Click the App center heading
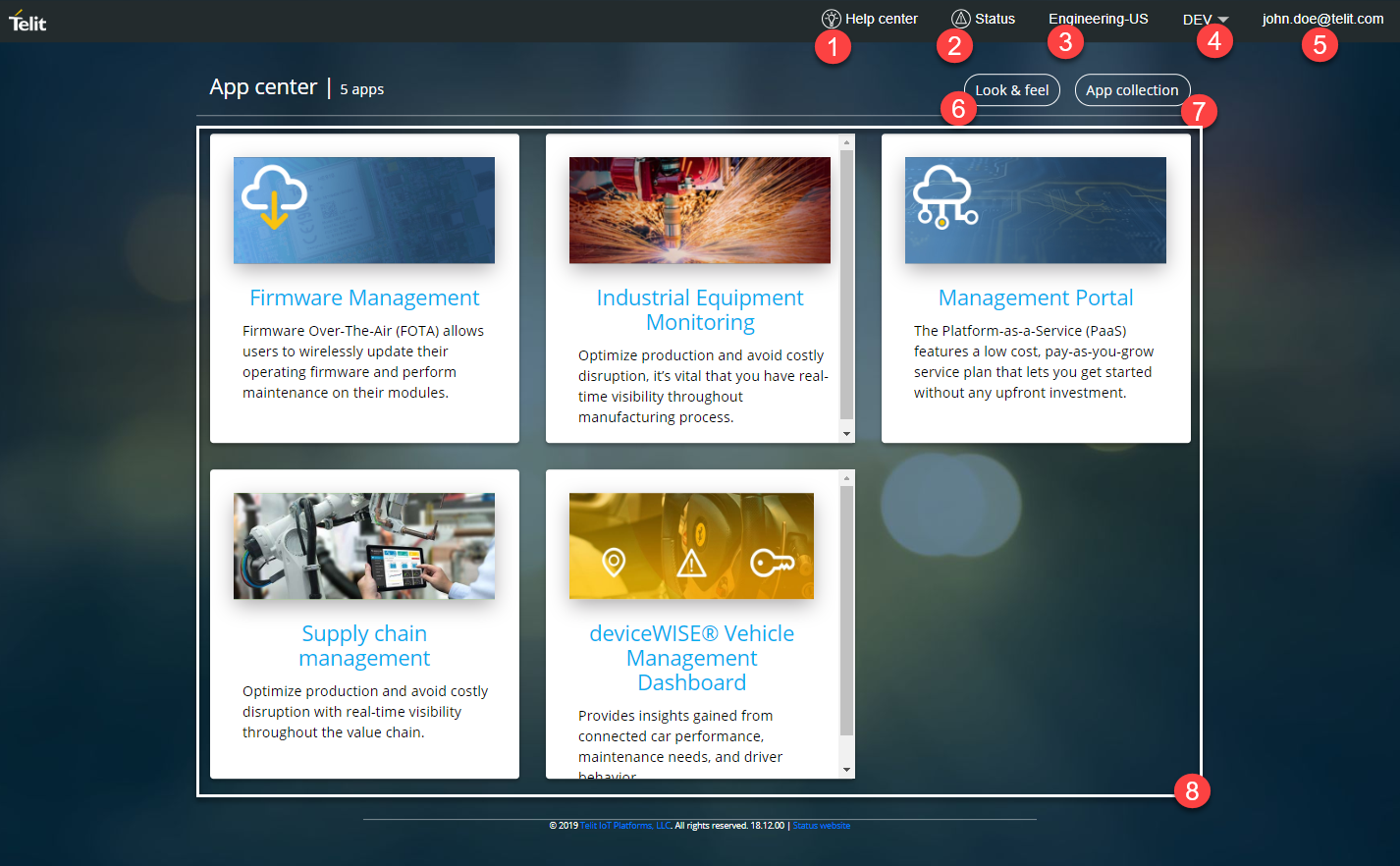1400x866 pixels. point(263,87)
